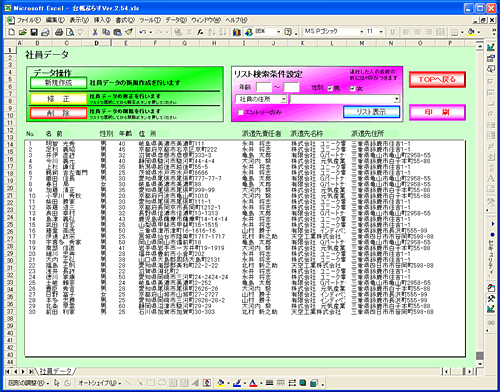Open Print Preview from toolbar
This screenshot has width=500, height=392.
(x=70, y=32)
